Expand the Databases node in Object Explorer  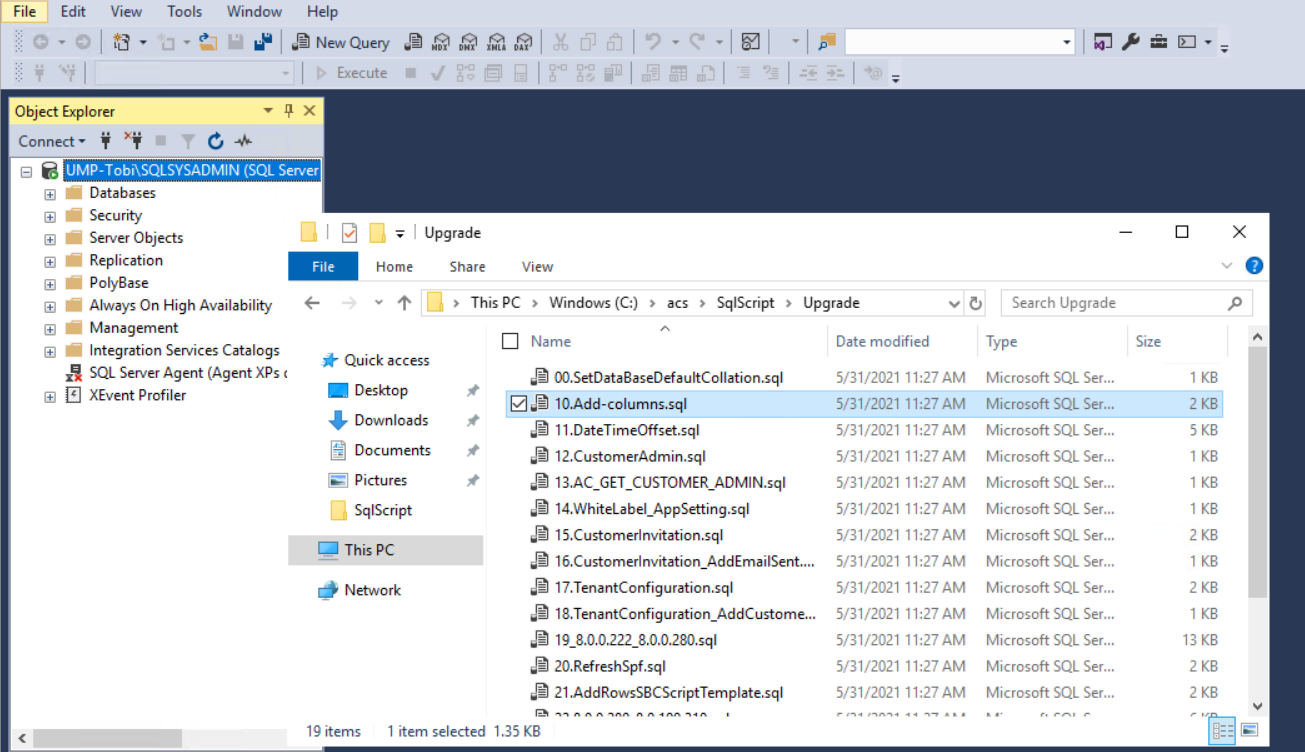coord(50,193)
